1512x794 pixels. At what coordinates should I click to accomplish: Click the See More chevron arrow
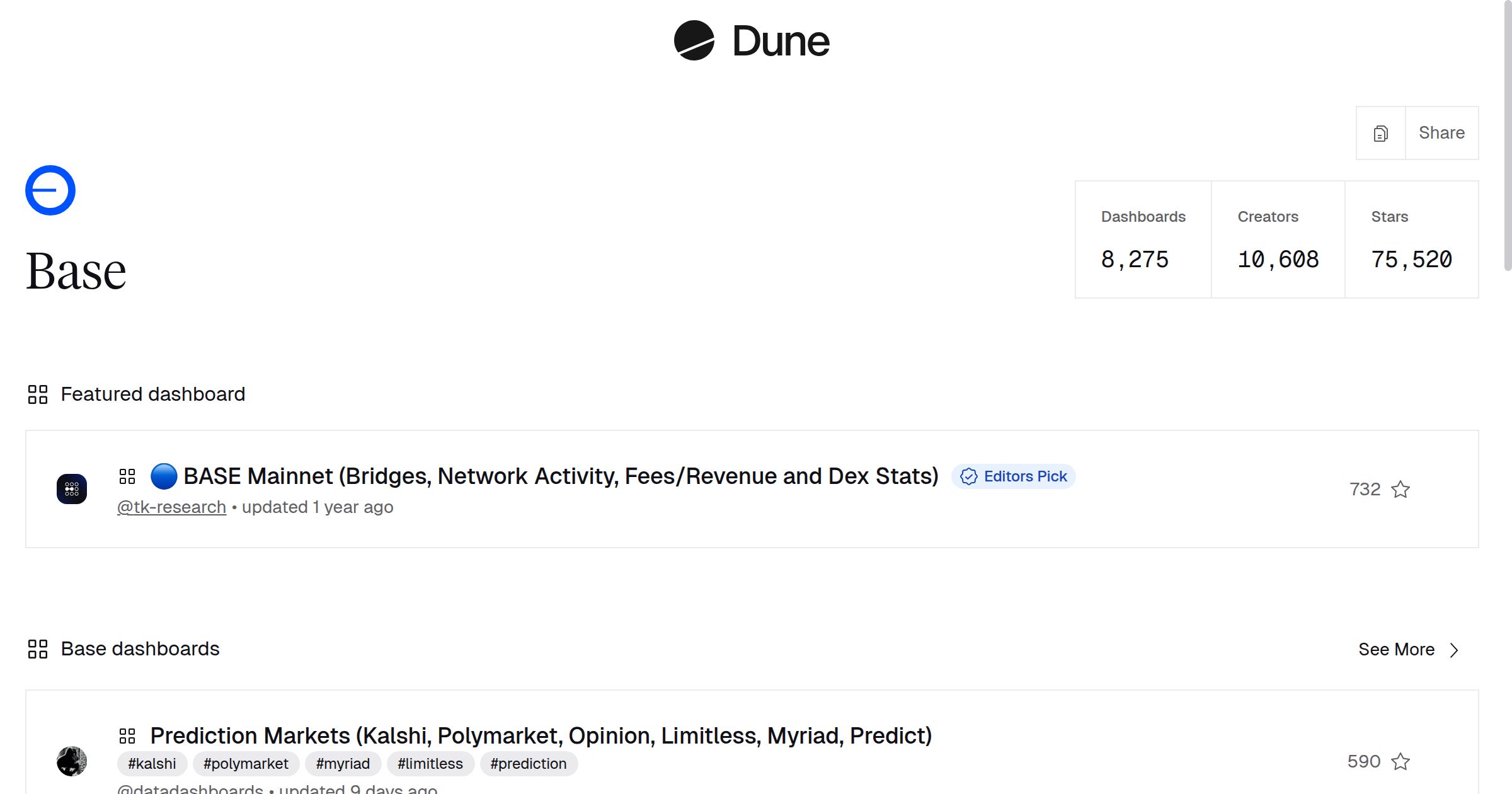point(1454,650)
